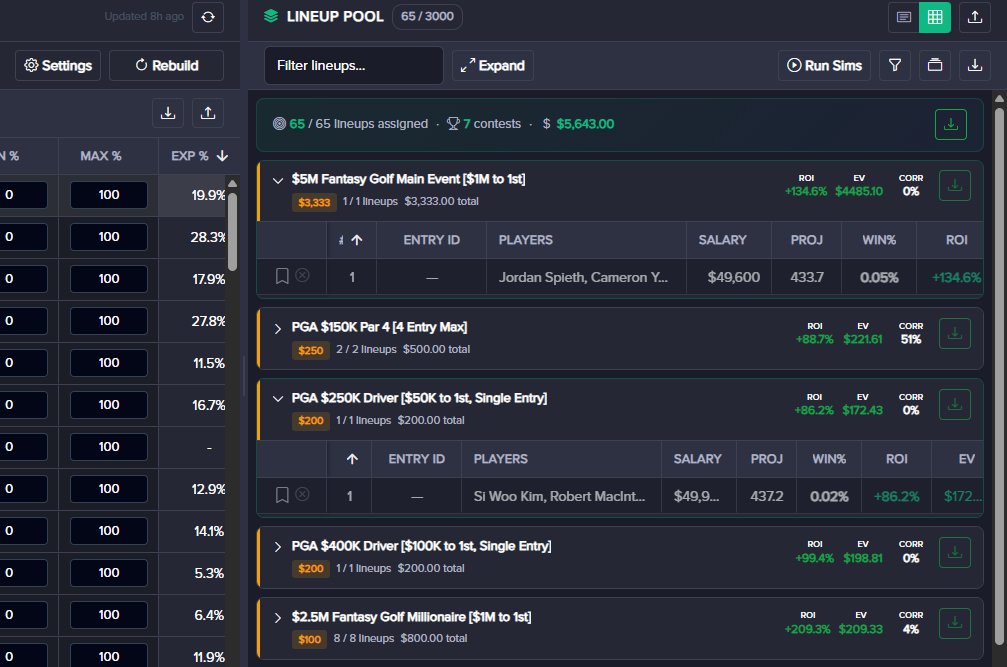
Task: Run Sims on the lineup pool
Action: 825,65
